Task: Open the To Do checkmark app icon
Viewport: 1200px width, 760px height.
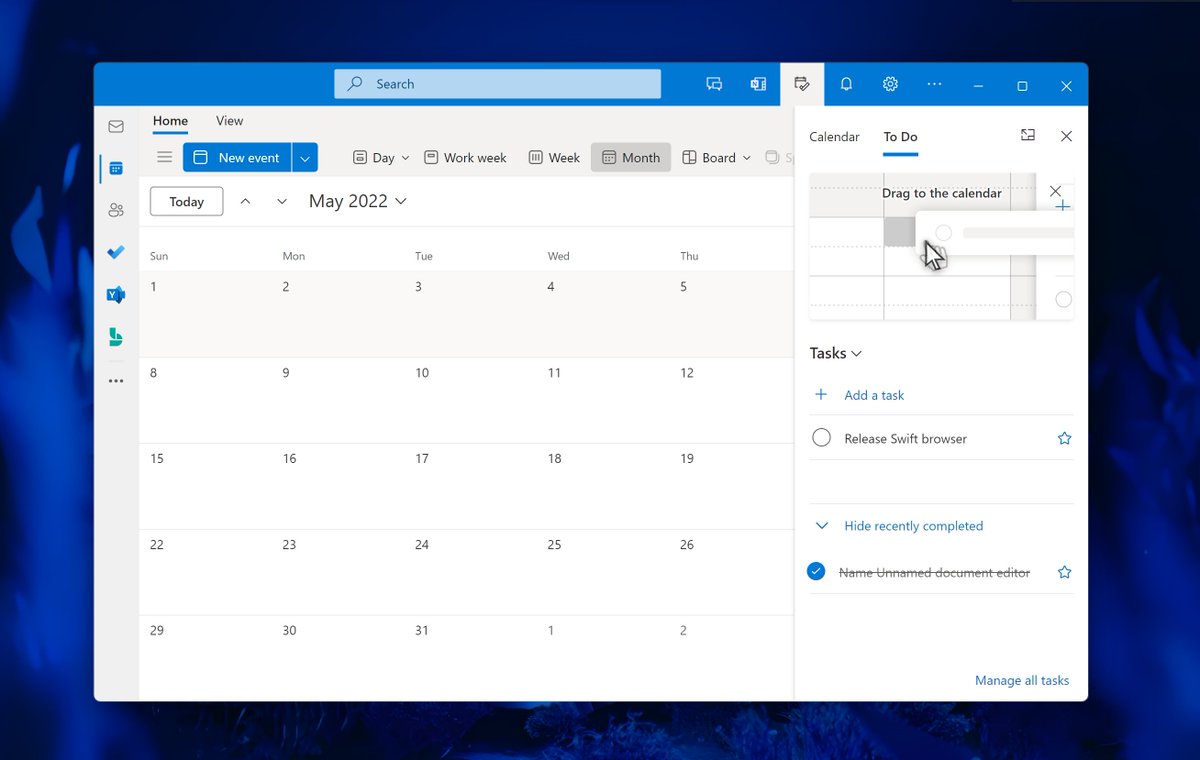Action: pyautogui.click(x=116, y=252)
